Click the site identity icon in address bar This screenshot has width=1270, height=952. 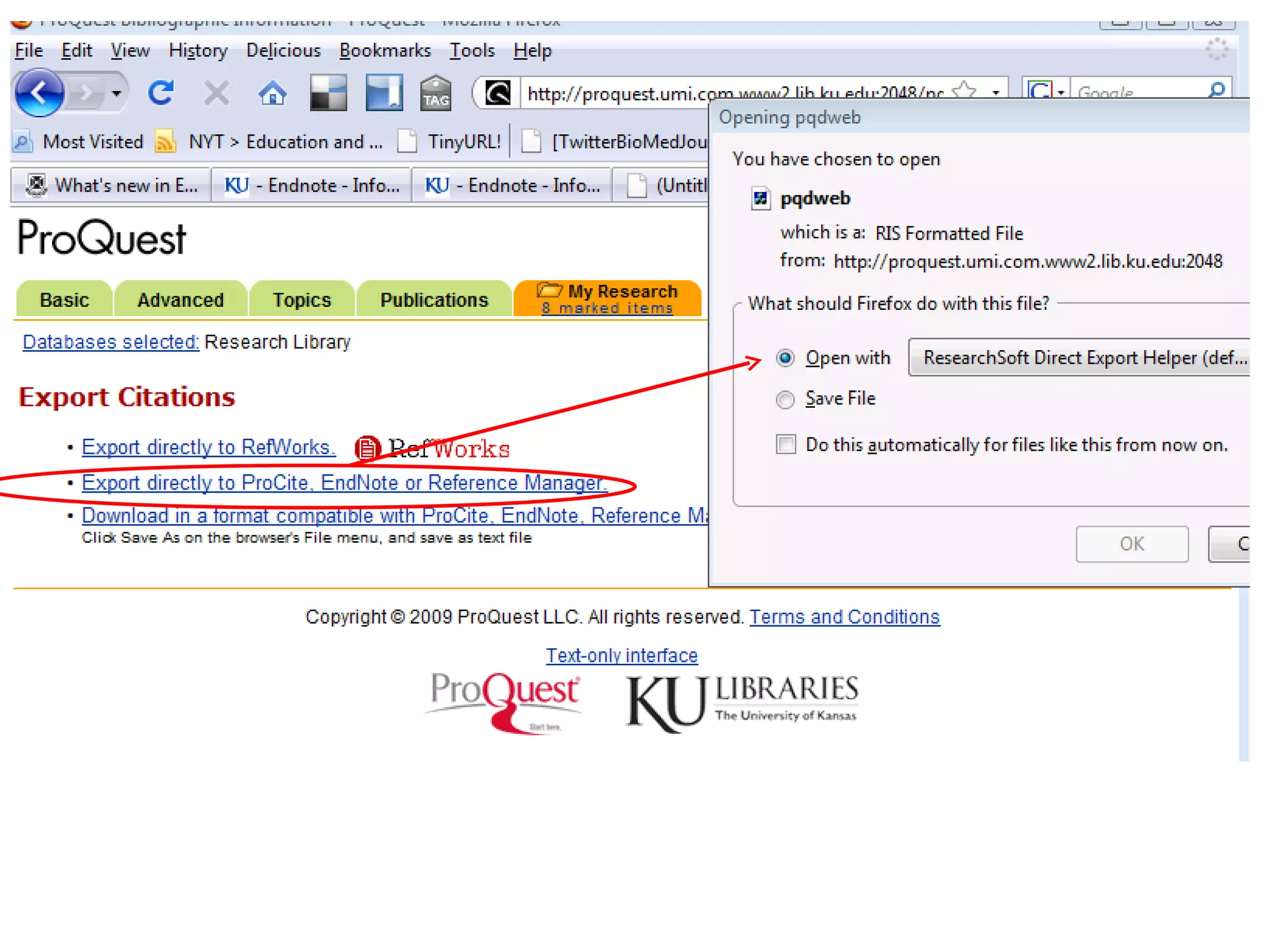pos(497,94)
